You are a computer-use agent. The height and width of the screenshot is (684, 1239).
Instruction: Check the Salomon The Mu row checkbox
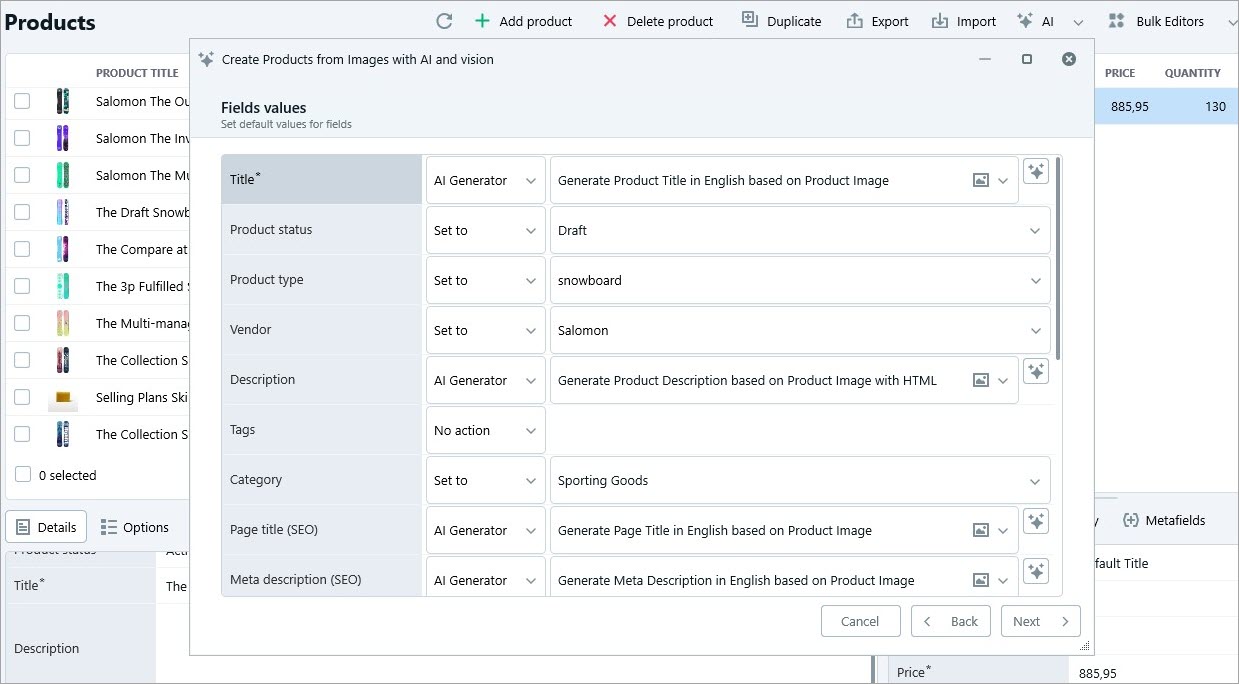click(x=22, y=175)
